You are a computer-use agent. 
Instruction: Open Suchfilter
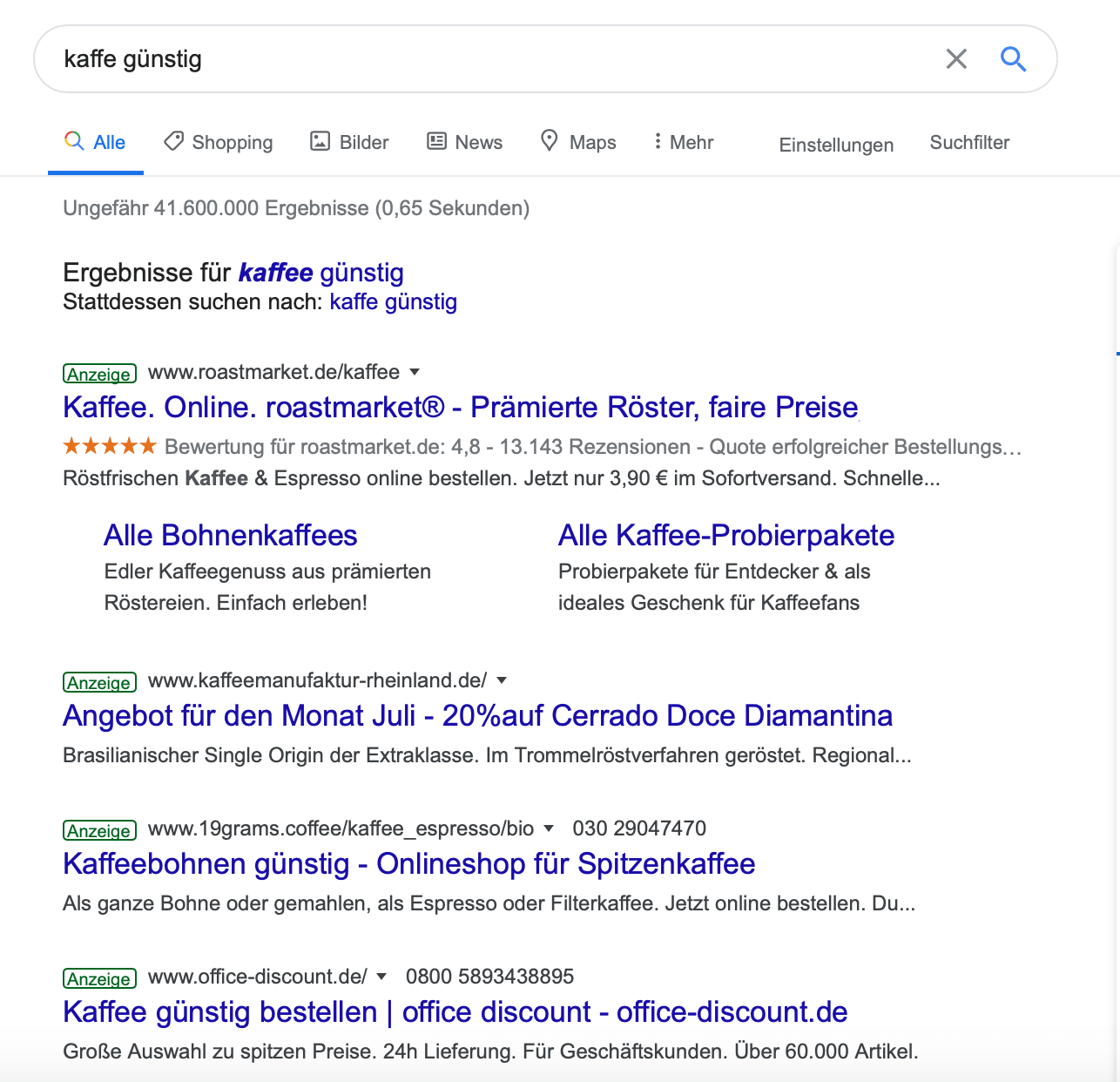coord(969,142)
